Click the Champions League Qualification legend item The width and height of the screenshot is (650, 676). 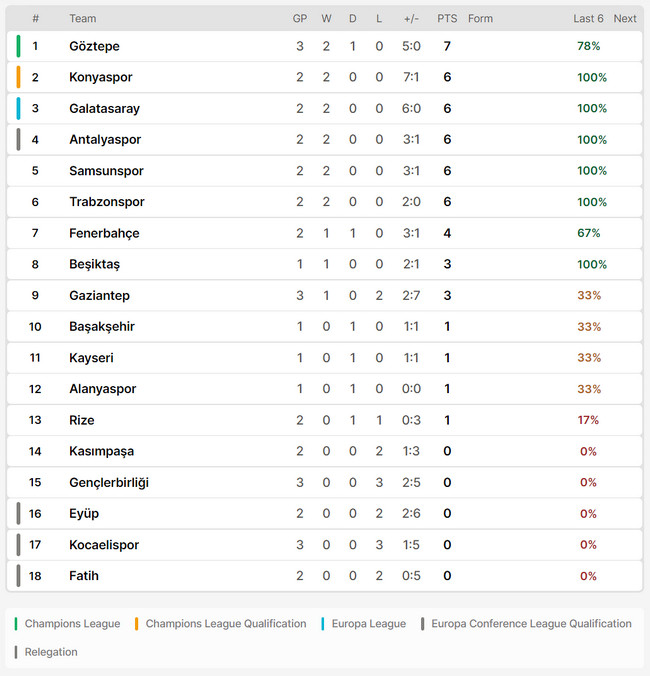221,624
